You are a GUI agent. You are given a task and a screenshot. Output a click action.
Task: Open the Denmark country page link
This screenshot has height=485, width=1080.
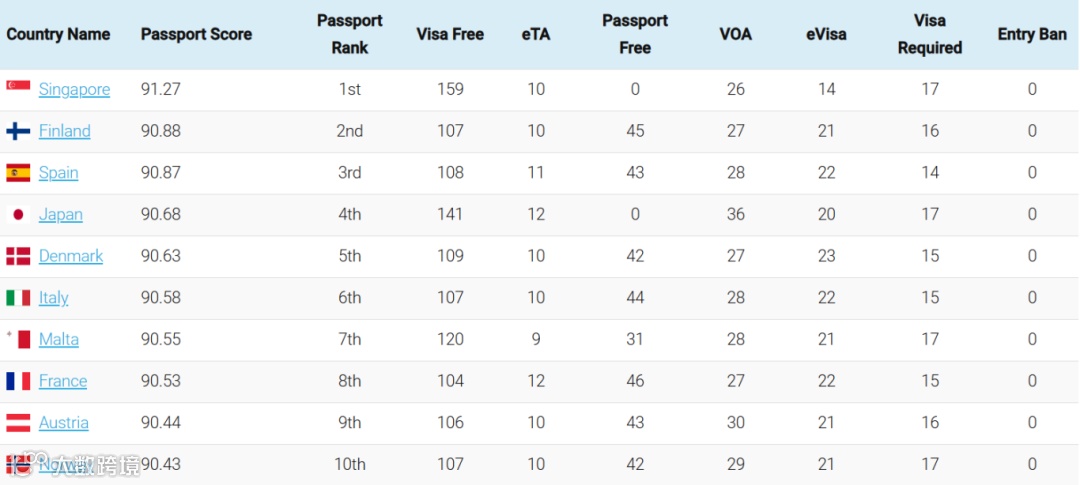coord(71,256)
